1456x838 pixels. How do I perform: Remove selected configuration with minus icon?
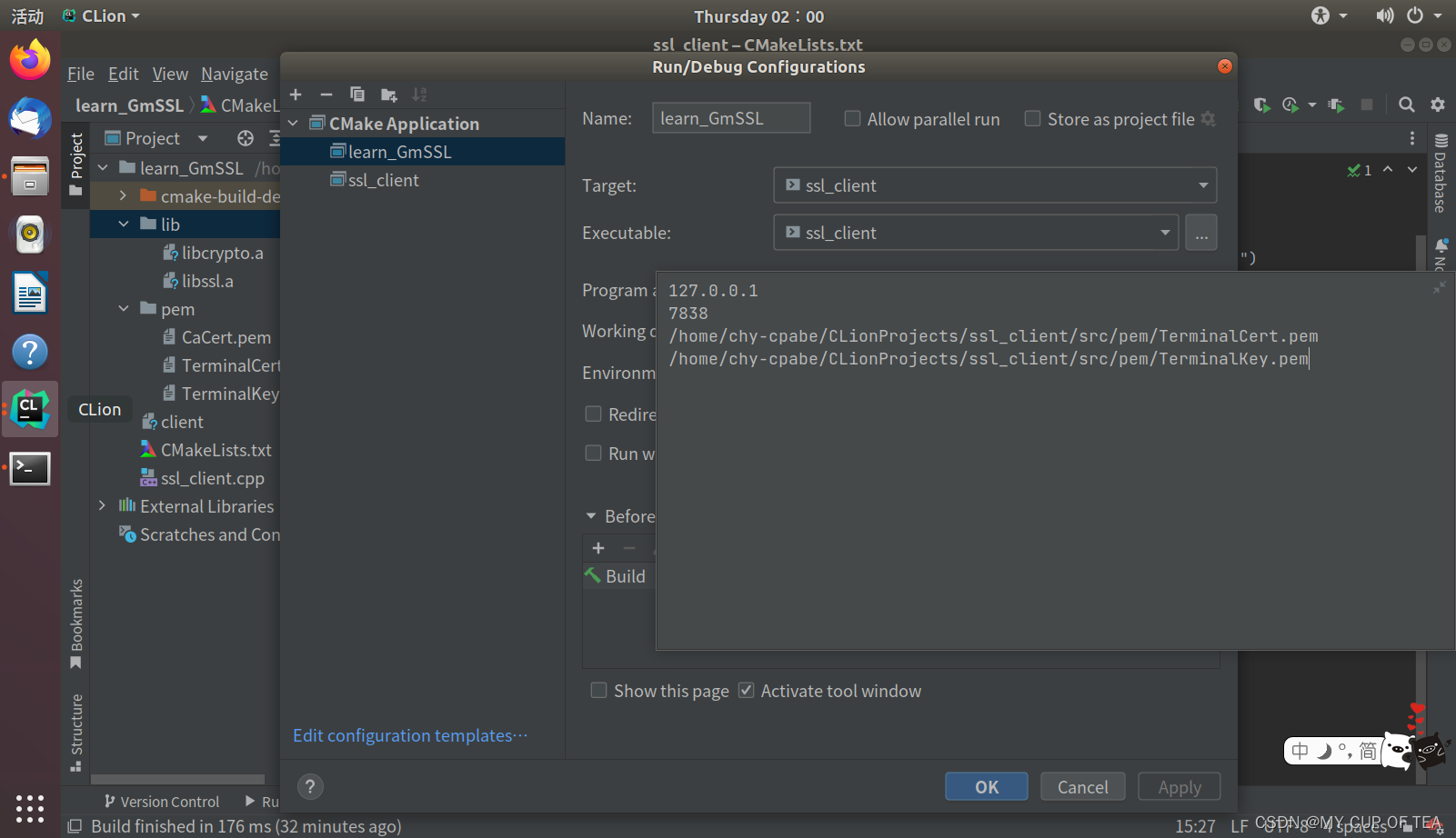[x=326, y=95]
